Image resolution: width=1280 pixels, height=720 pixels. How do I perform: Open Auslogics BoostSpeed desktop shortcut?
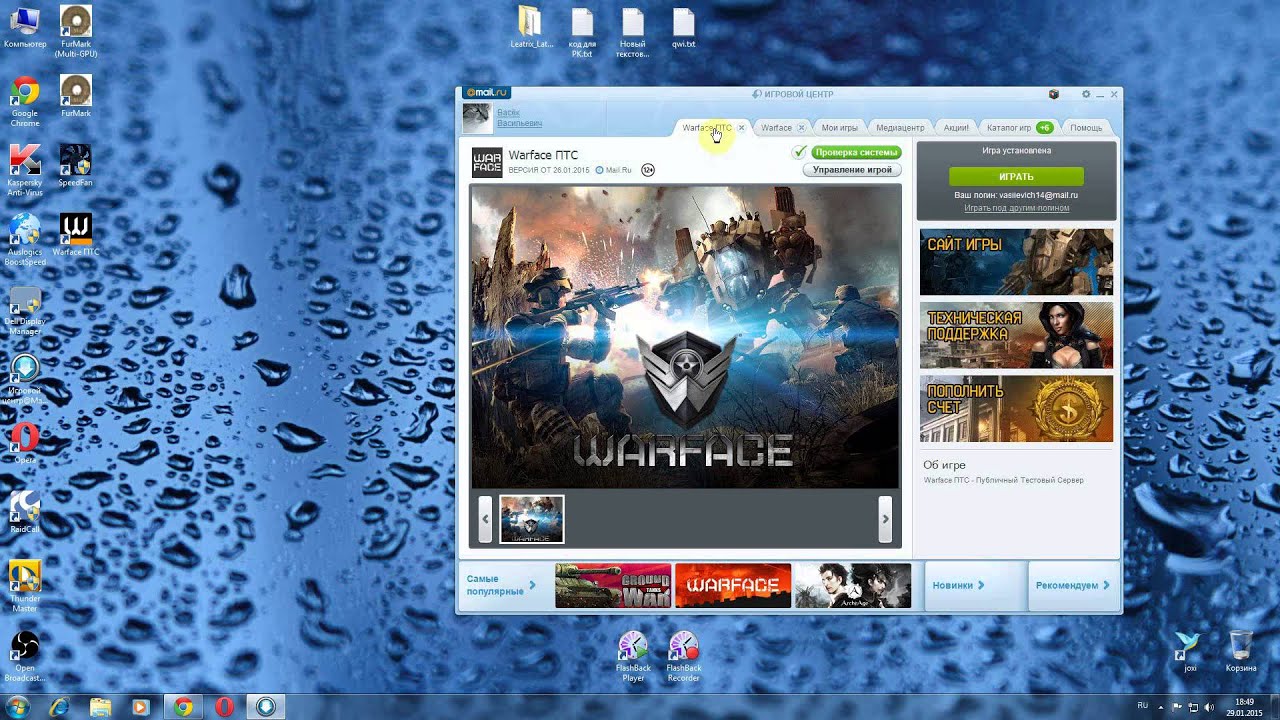tap(25, 240)
